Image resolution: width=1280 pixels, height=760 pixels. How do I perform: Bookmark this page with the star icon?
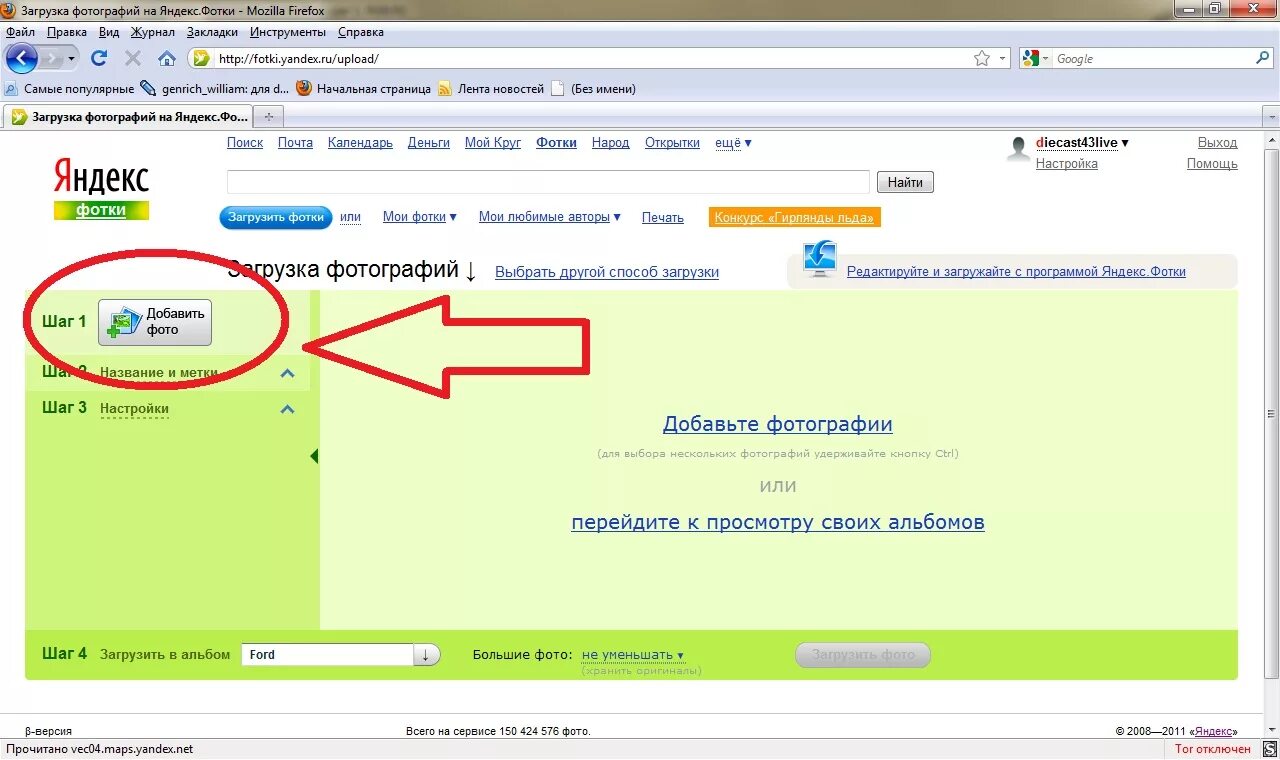tap(982, 59)
